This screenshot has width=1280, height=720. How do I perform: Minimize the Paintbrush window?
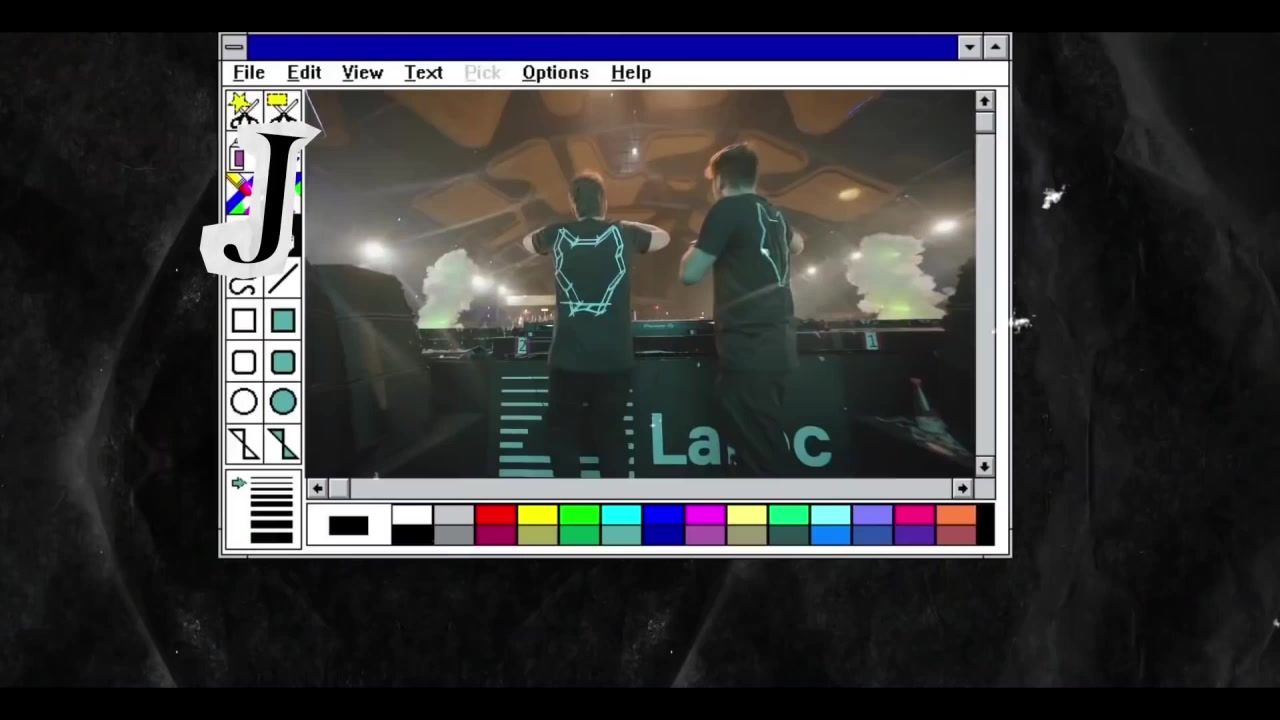point(969,47)
